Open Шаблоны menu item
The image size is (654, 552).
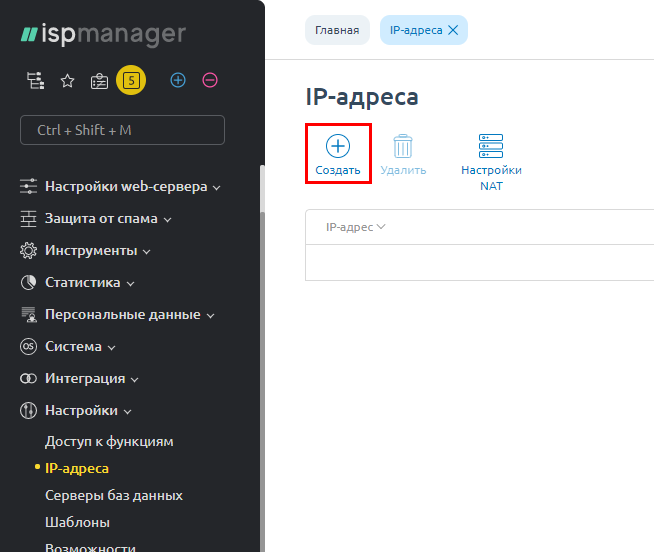pyautogui.click(x=78, y=522)
